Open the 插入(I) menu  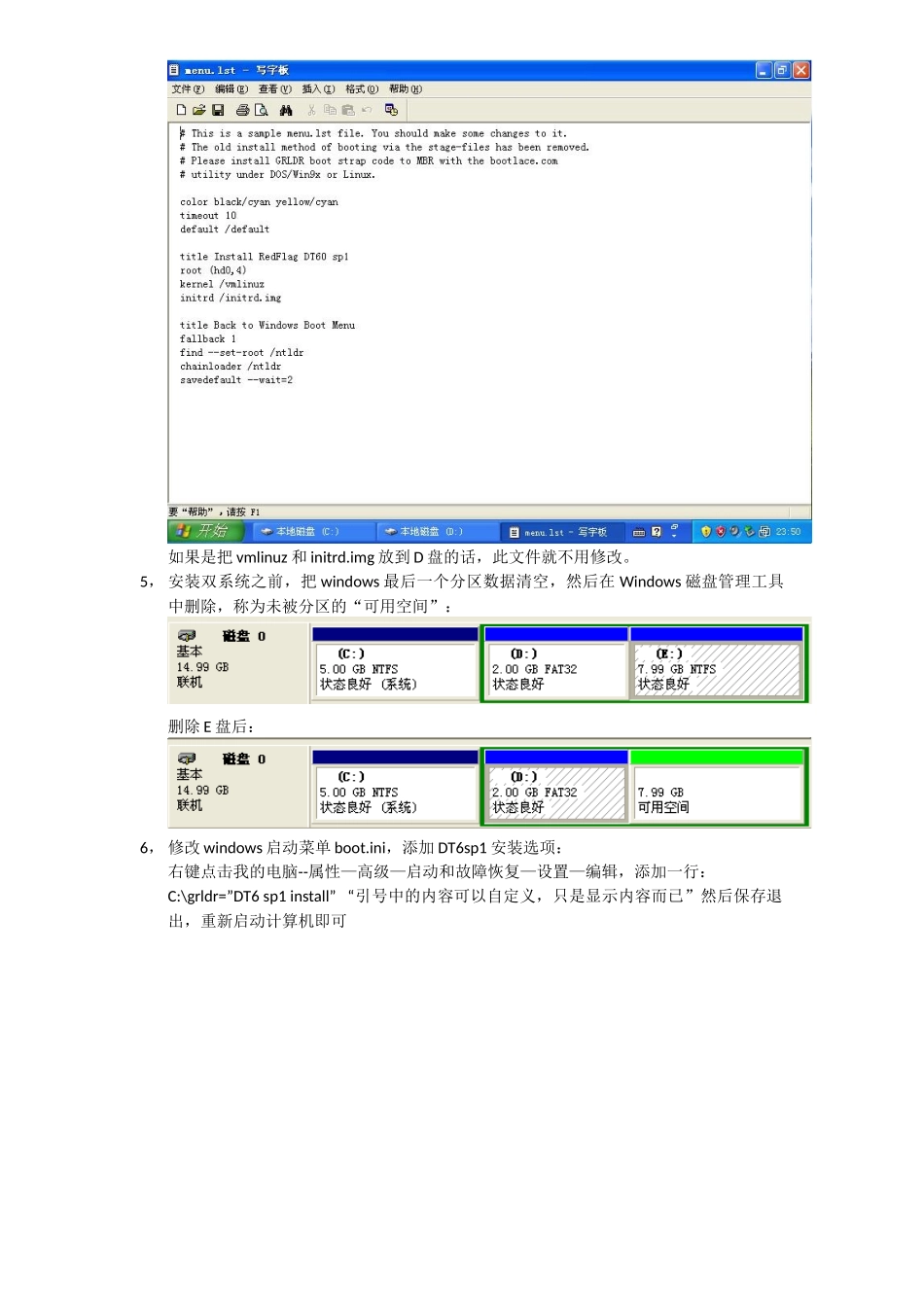pos(318,89)
